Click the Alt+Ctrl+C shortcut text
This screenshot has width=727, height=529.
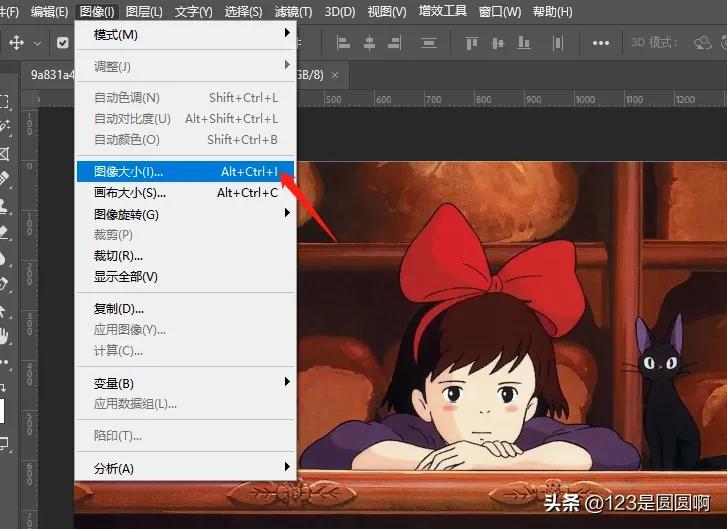pyautogui.click(x=248, y=192)
